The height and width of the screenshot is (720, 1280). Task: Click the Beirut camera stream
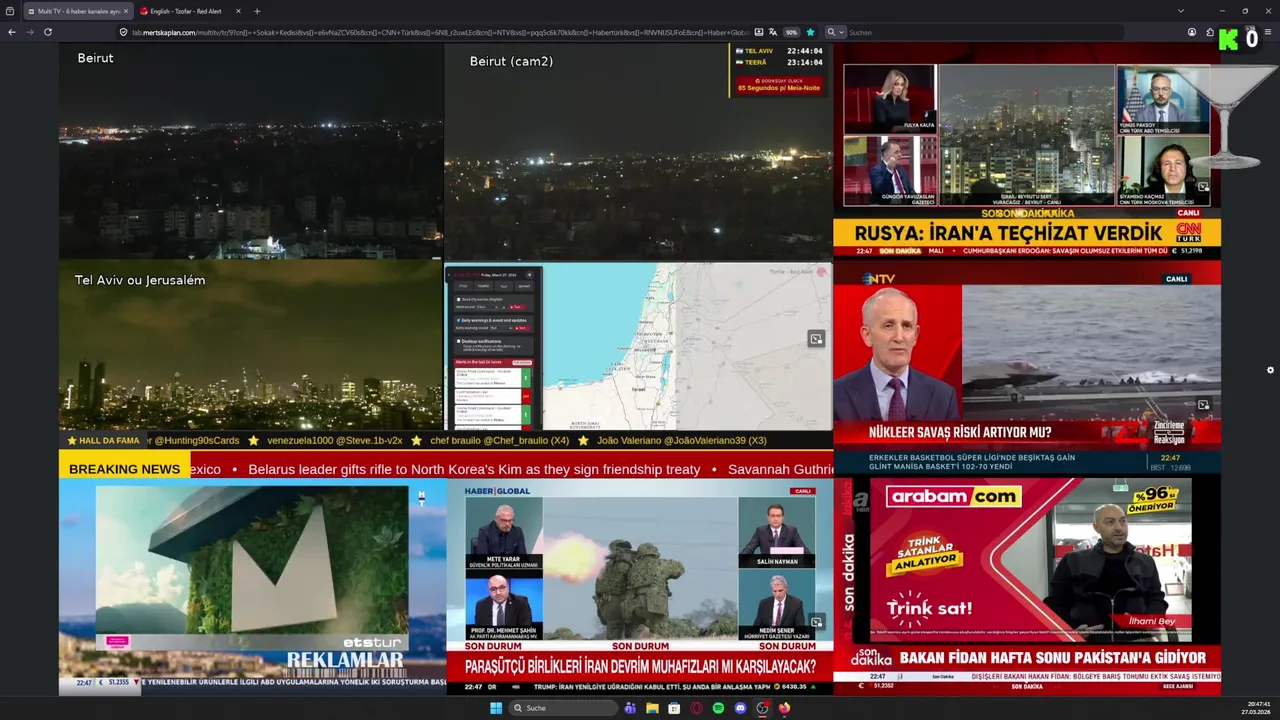point(251,152)
